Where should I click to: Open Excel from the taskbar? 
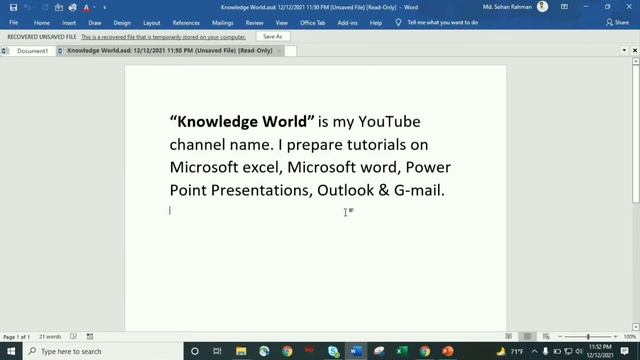pos(402,351)
